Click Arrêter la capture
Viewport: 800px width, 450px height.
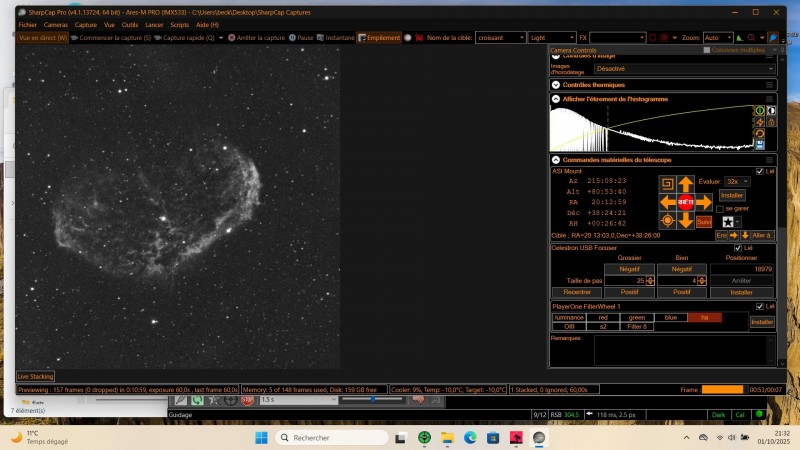(256, 38)
